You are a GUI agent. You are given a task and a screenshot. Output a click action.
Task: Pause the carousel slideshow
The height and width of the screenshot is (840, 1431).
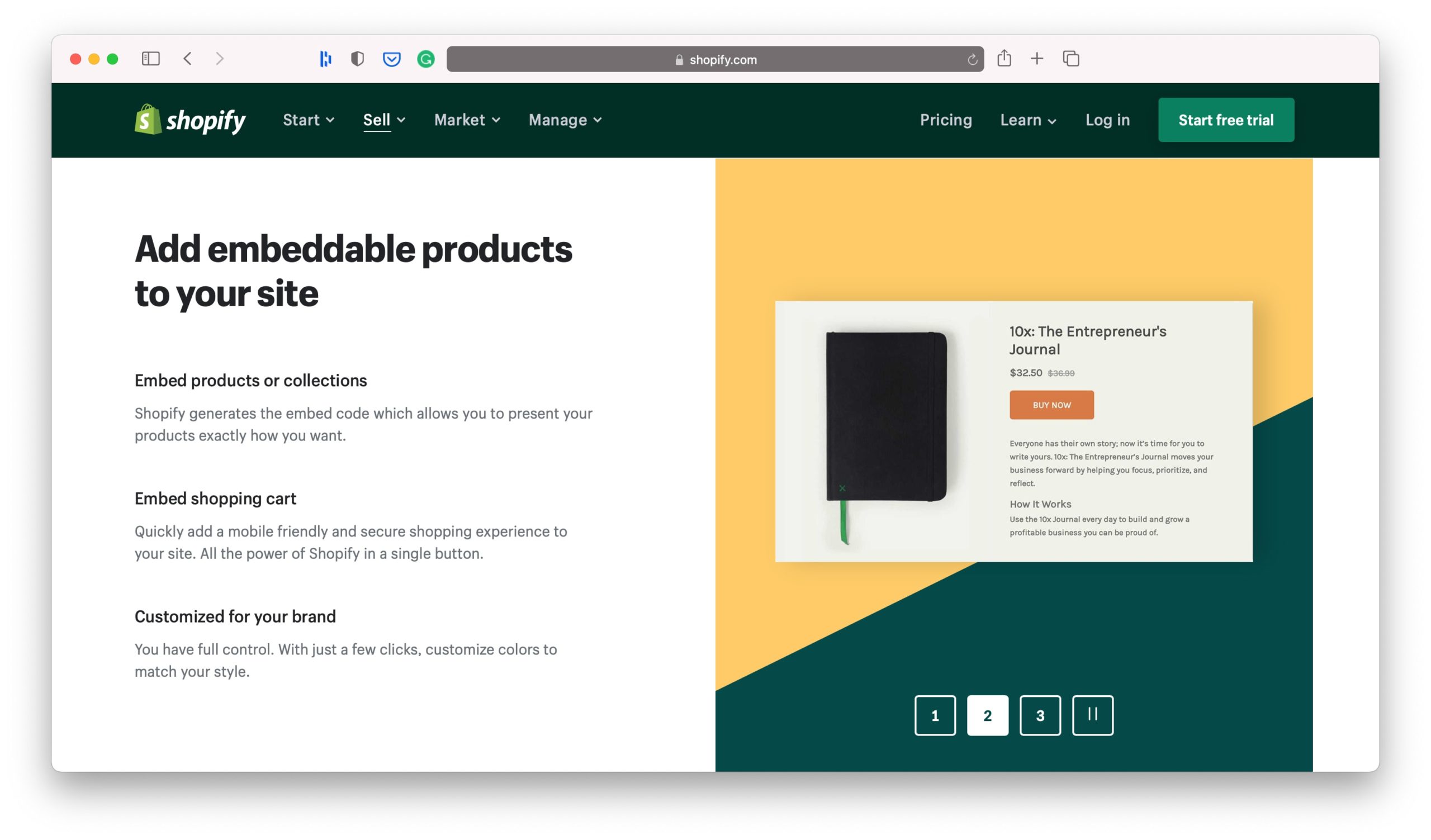tap(1093, 715)
